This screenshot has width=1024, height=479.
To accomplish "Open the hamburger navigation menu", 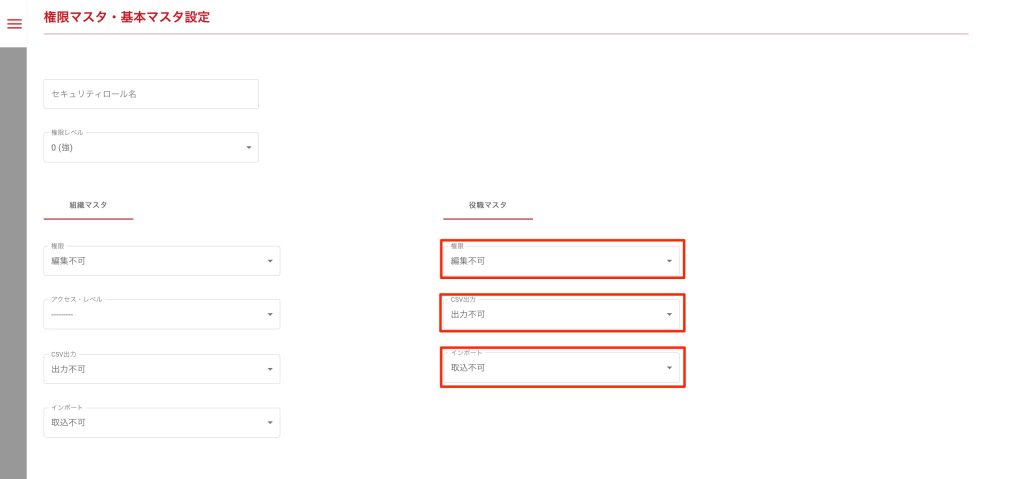I will coord(14,24).
